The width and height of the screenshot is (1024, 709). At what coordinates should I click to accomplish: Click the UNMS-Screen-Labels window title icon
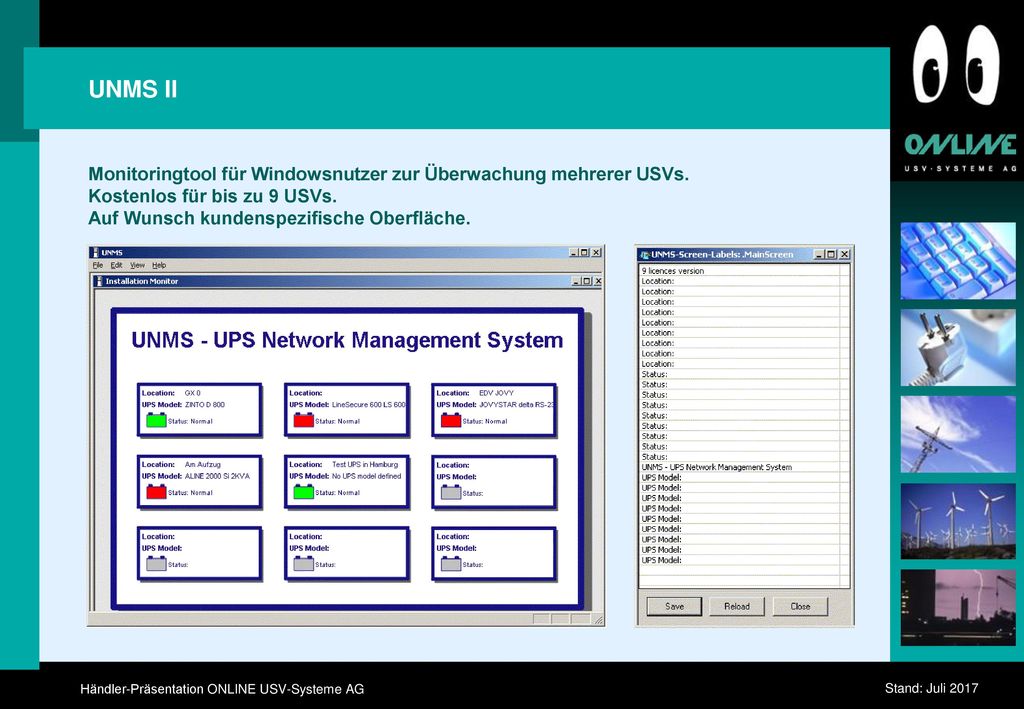(645, 255)
